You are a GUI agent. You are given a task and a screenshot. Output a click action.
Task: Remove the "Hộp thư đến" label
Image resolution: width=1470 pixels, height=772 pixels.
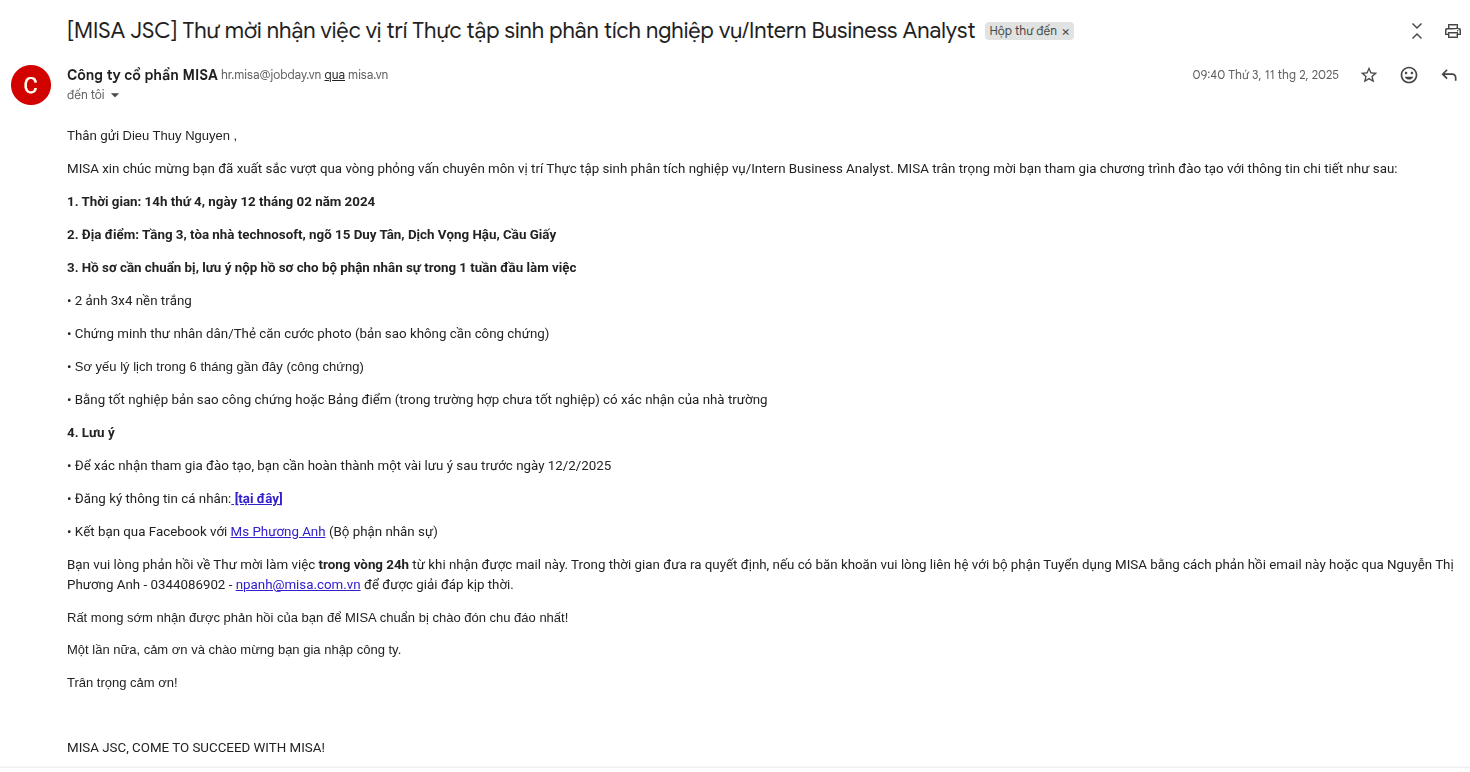[1066, 32]
